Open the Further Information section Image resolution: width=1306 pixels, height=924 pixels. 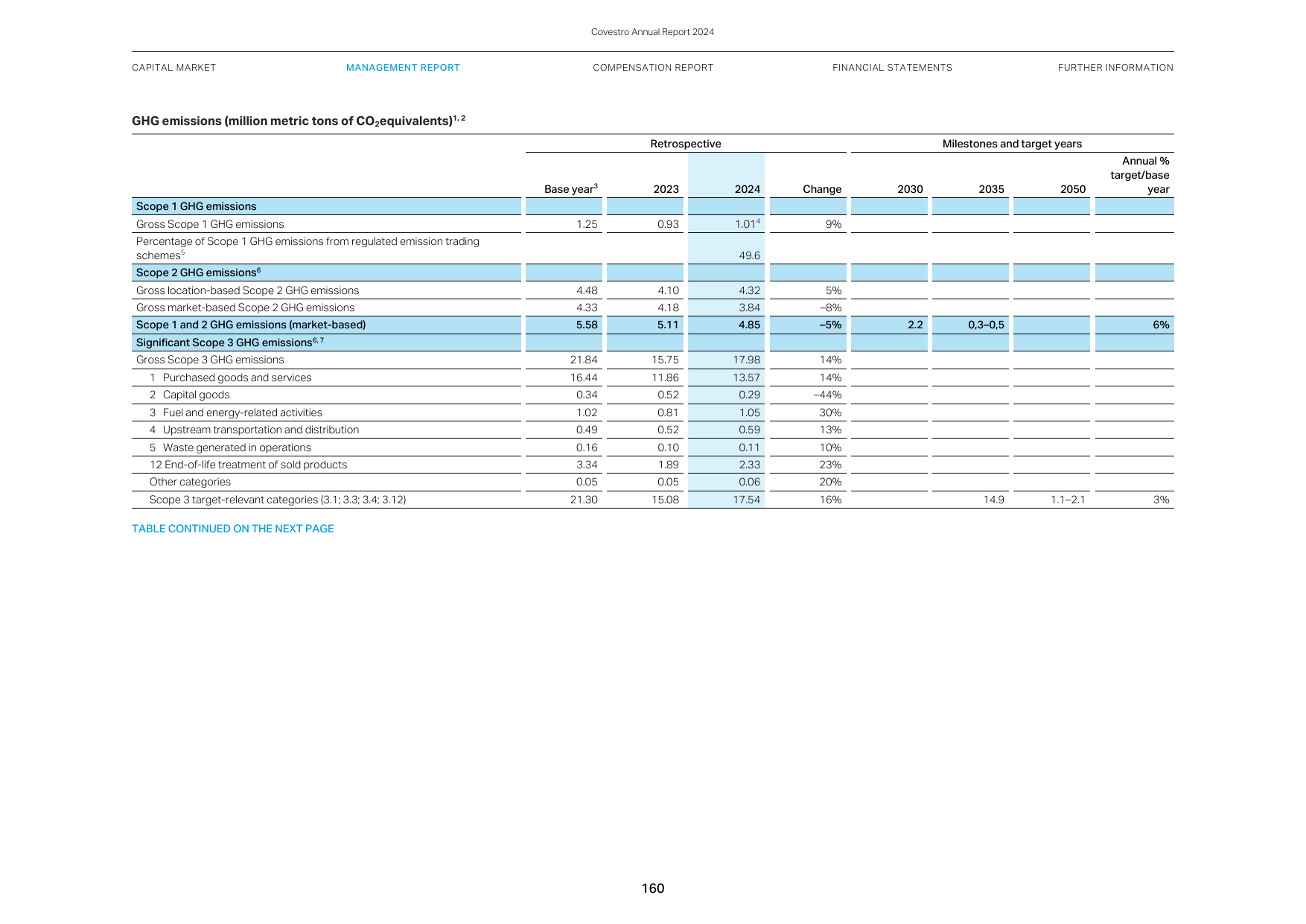click(1115, 68)
